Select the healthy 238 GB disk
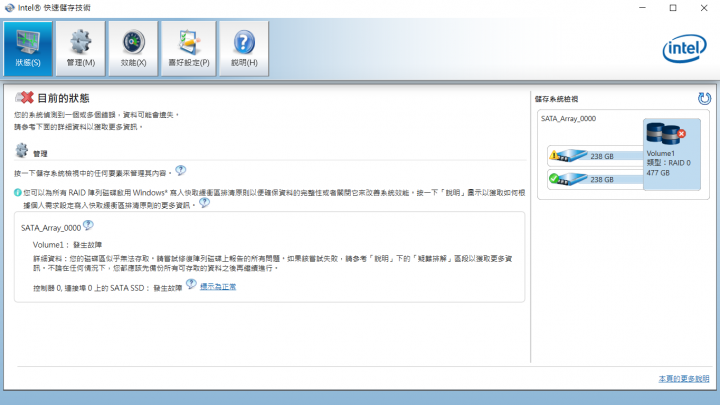Screen dimensions: 720x405 coord(595,179)
